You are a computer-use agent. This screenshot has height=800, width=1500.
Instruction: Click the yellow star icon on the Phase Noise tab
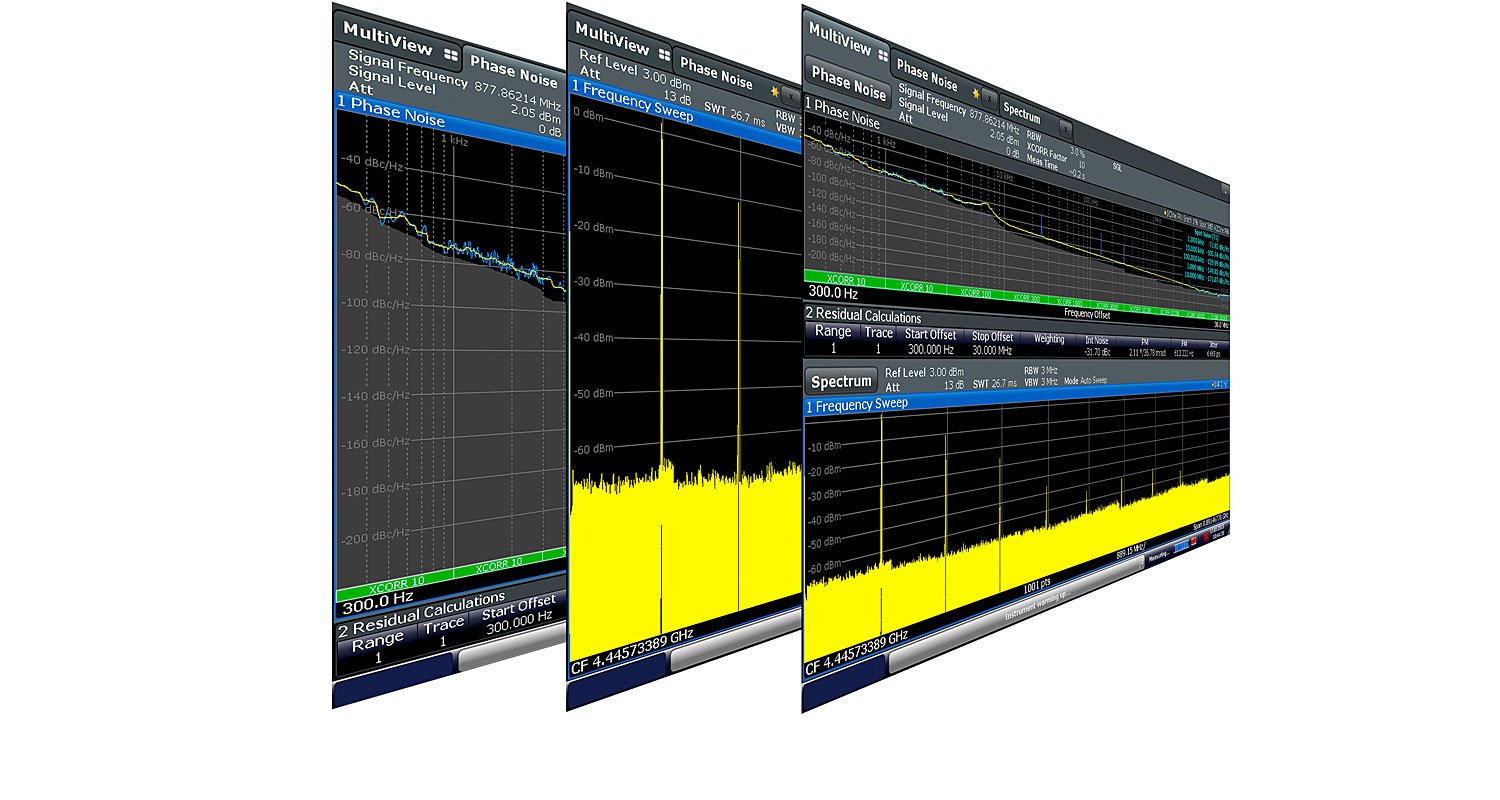[976, 92]
